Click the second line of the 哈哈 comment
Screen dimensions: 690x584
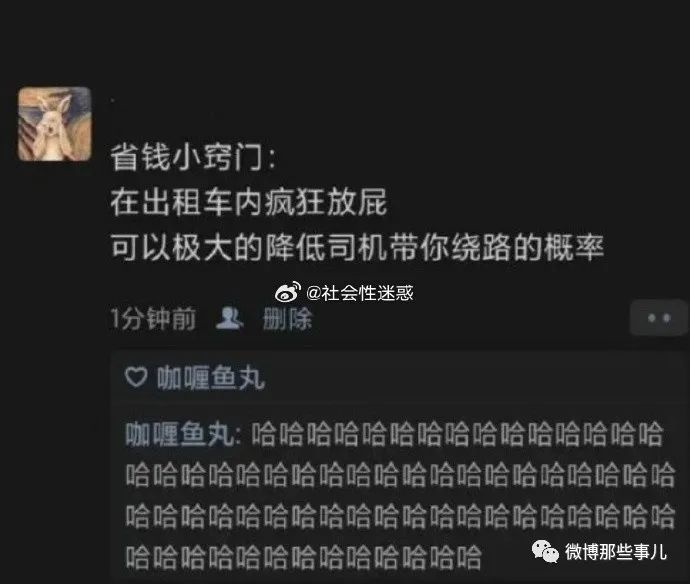[400, 475]
